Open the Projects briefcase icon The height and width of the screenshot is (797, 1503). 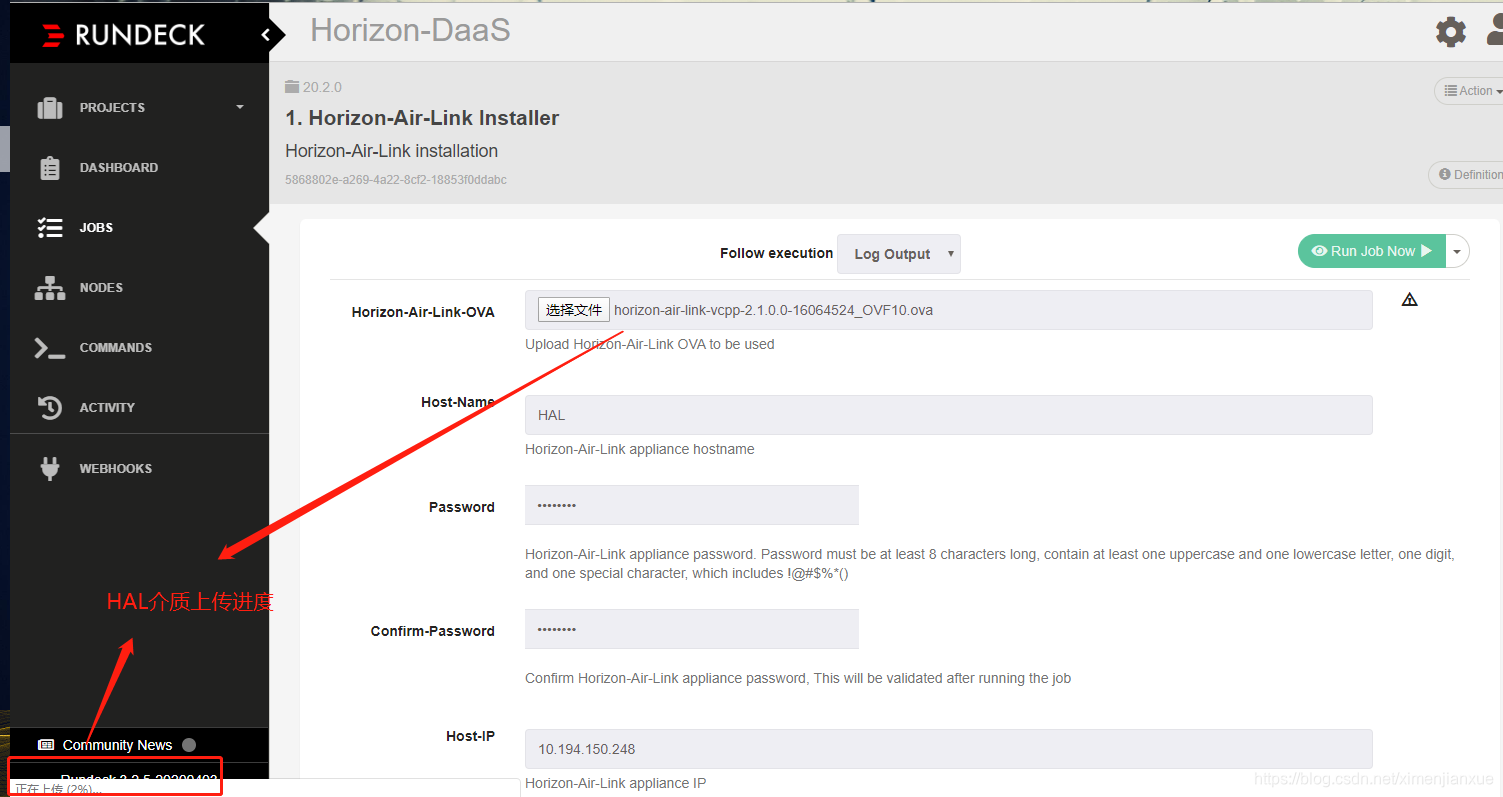(50, 107)
